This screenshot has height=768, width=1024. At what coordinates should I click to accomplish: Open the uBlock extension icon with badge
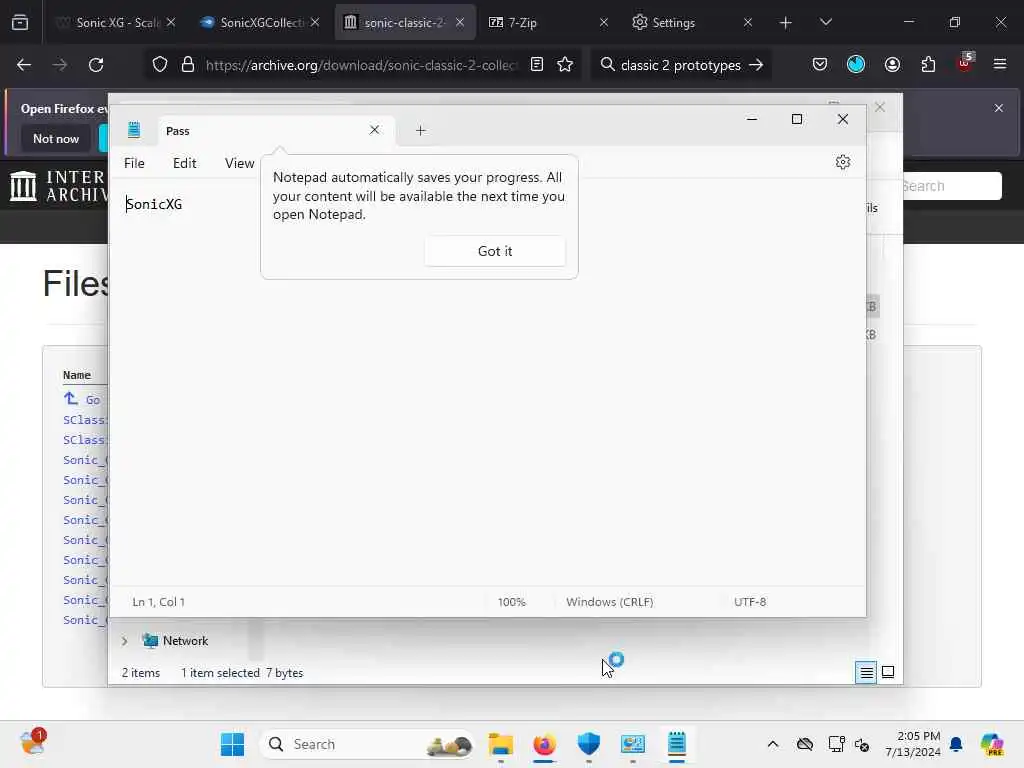click(965, 63)
